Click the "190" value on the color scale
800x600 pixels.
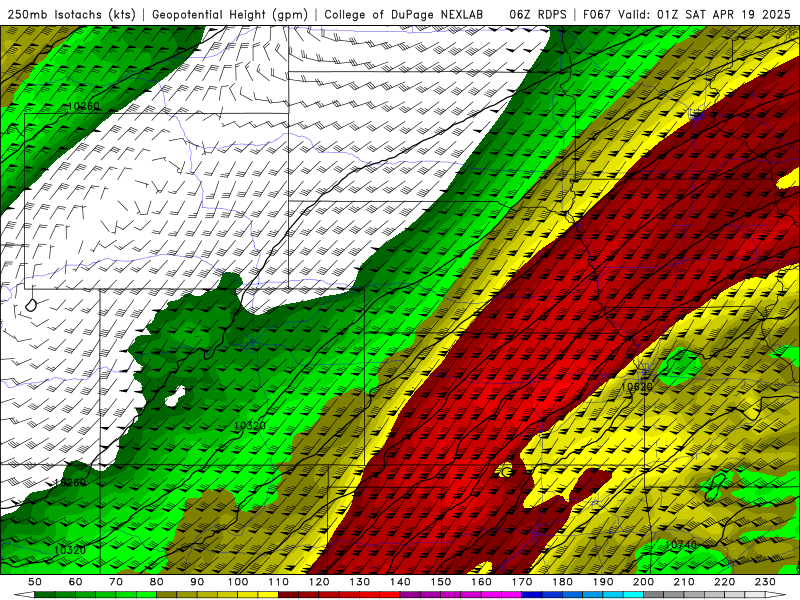[603, 582]
